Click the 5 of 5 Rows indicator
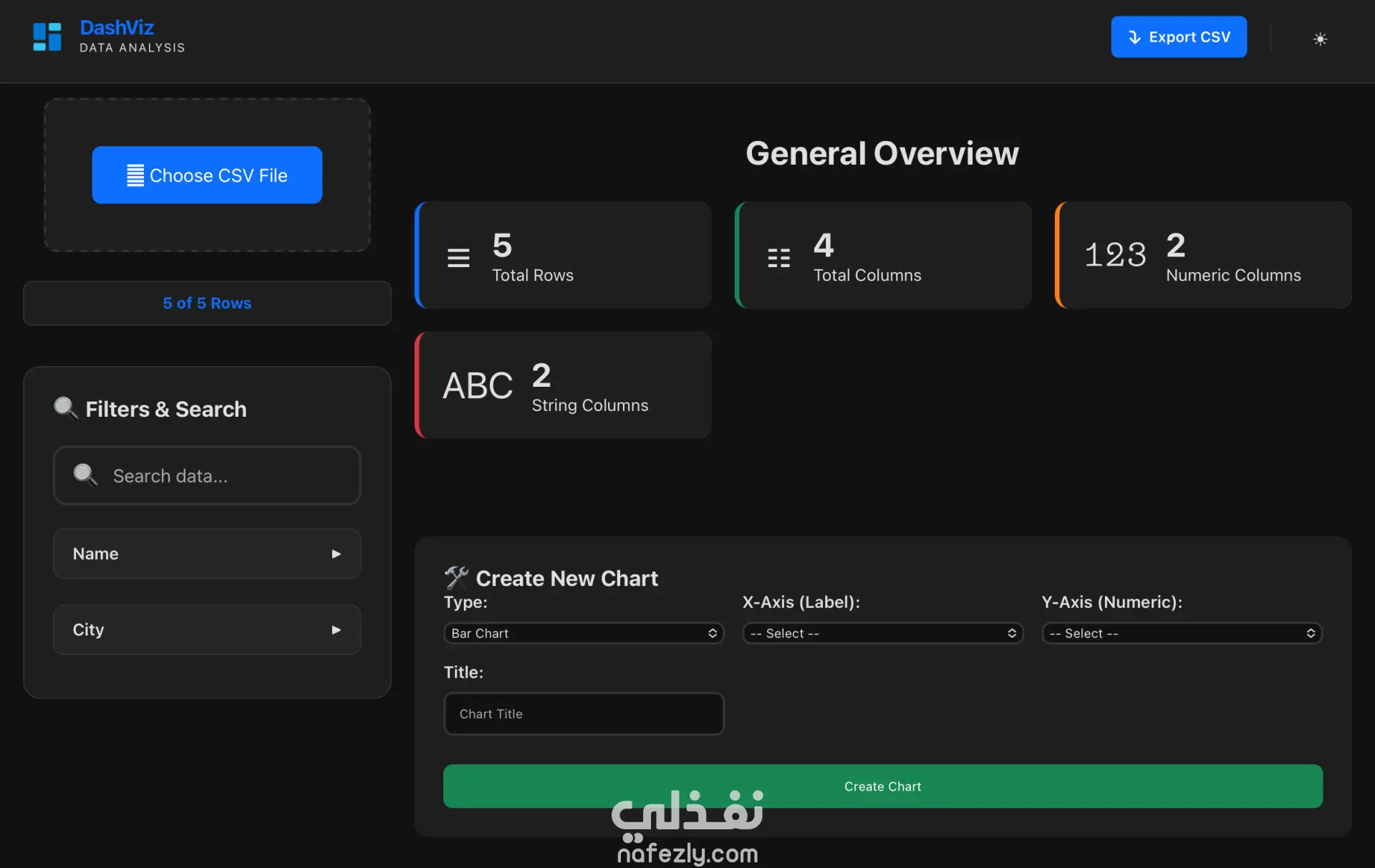Screen dimensions: 1375x868 [207, 303]
